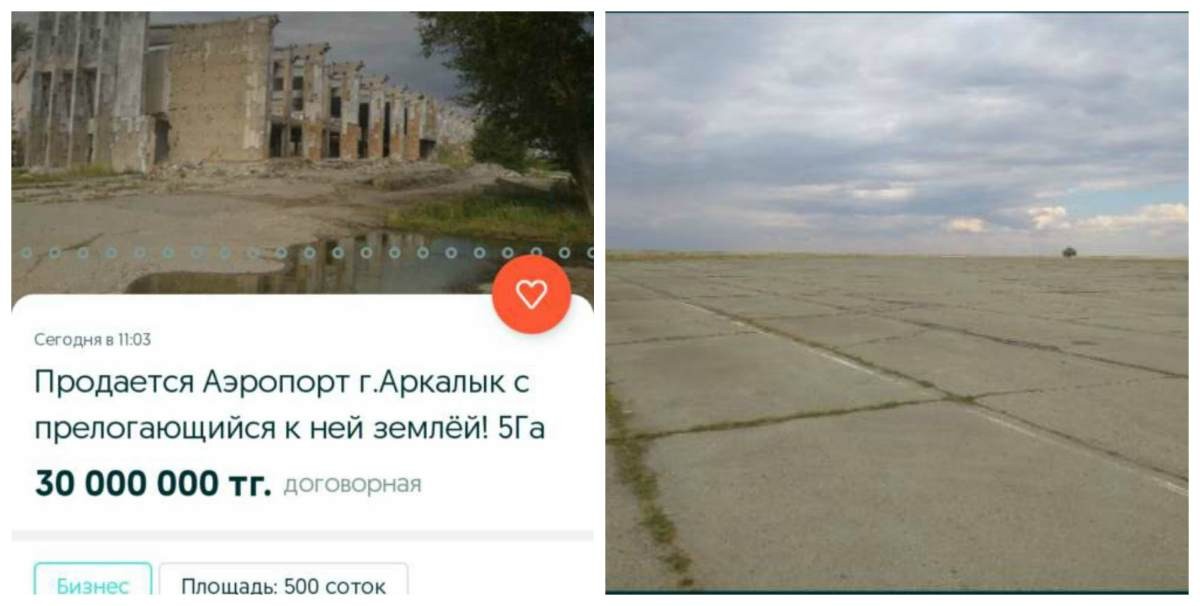Open the concrete runway slabs photo

[x=896, y=301]
